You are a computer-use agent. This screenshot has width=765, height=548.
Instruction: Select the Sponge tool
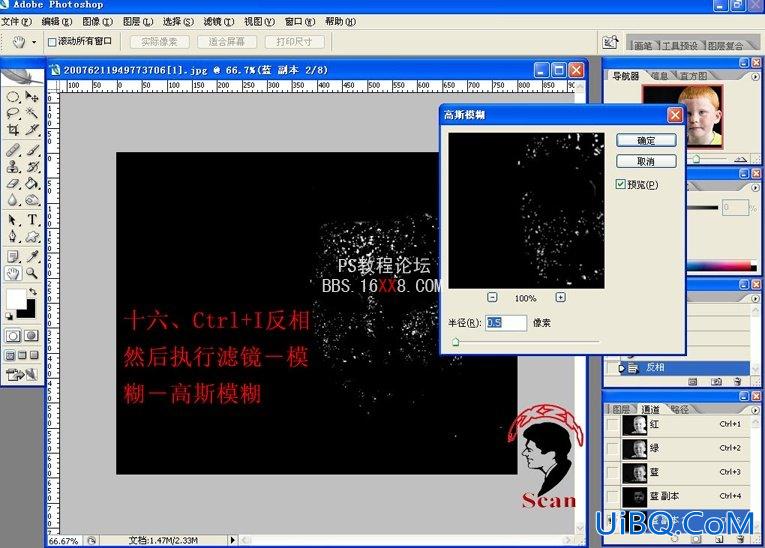(32, 200)
